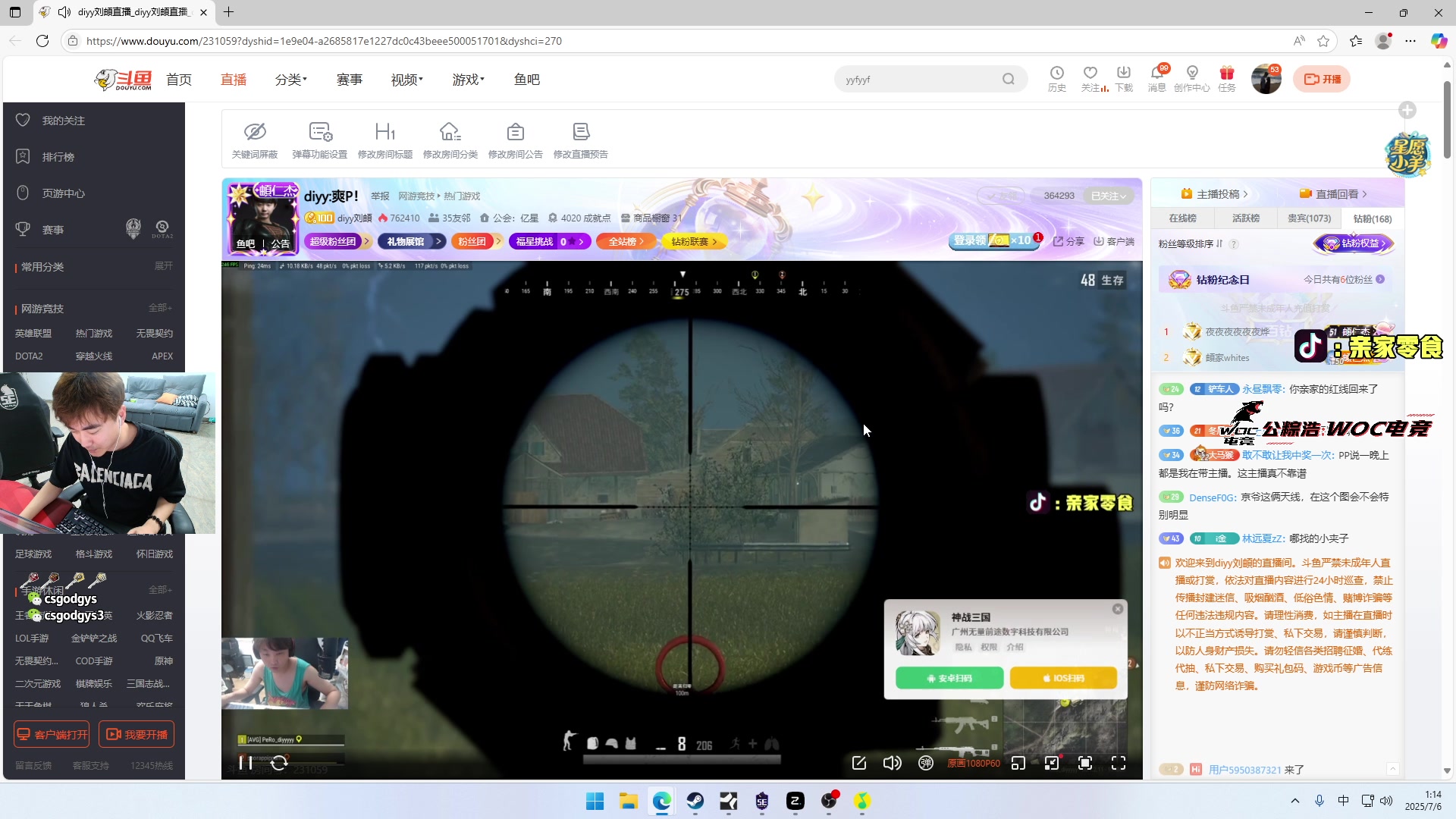This screenshot has height=819, width=1456.
Task: Open the 超级粉丝团 badge
Action: [337, 241]
